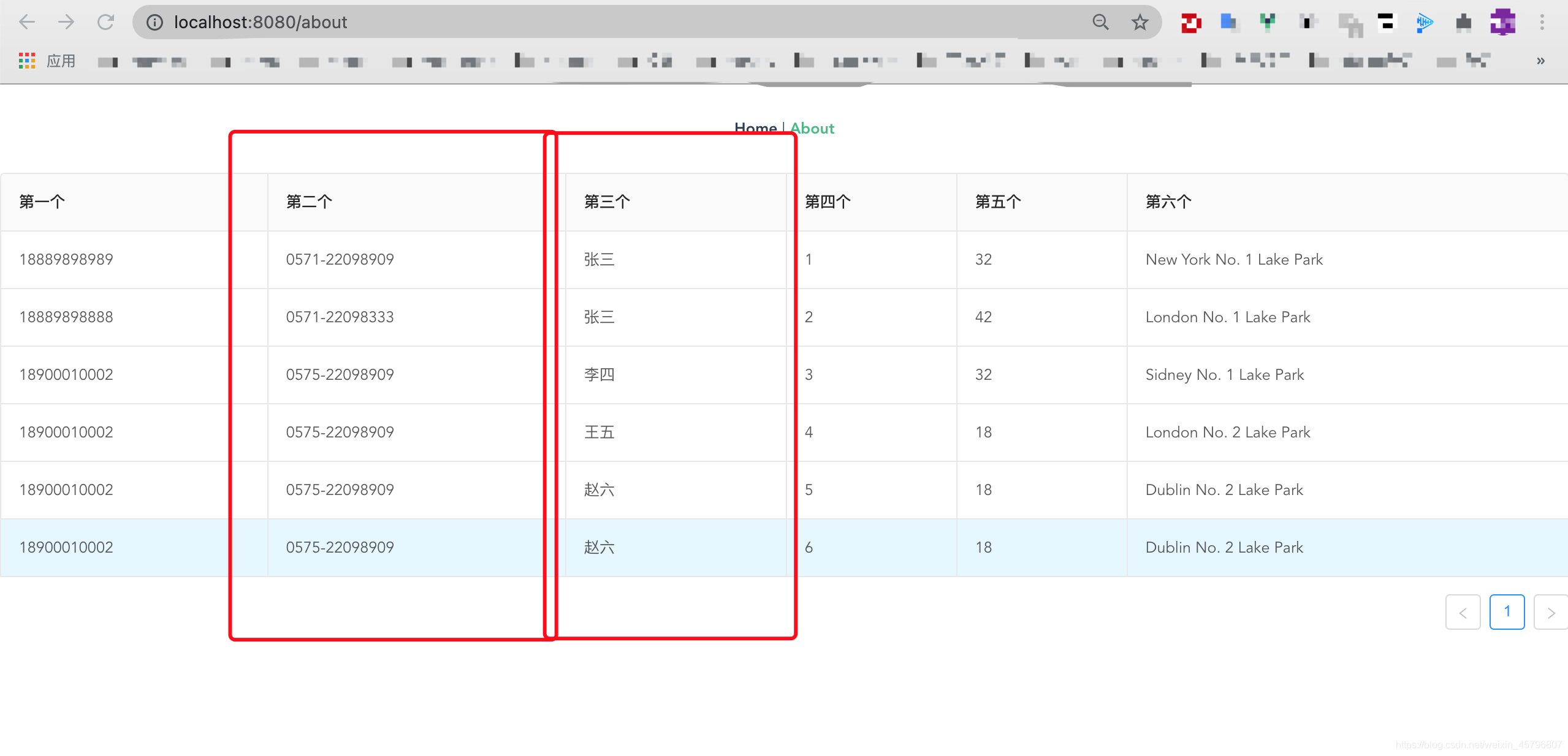Click 张三 in the first row
The image size is (1568, 756).
(x=599, y=259)
